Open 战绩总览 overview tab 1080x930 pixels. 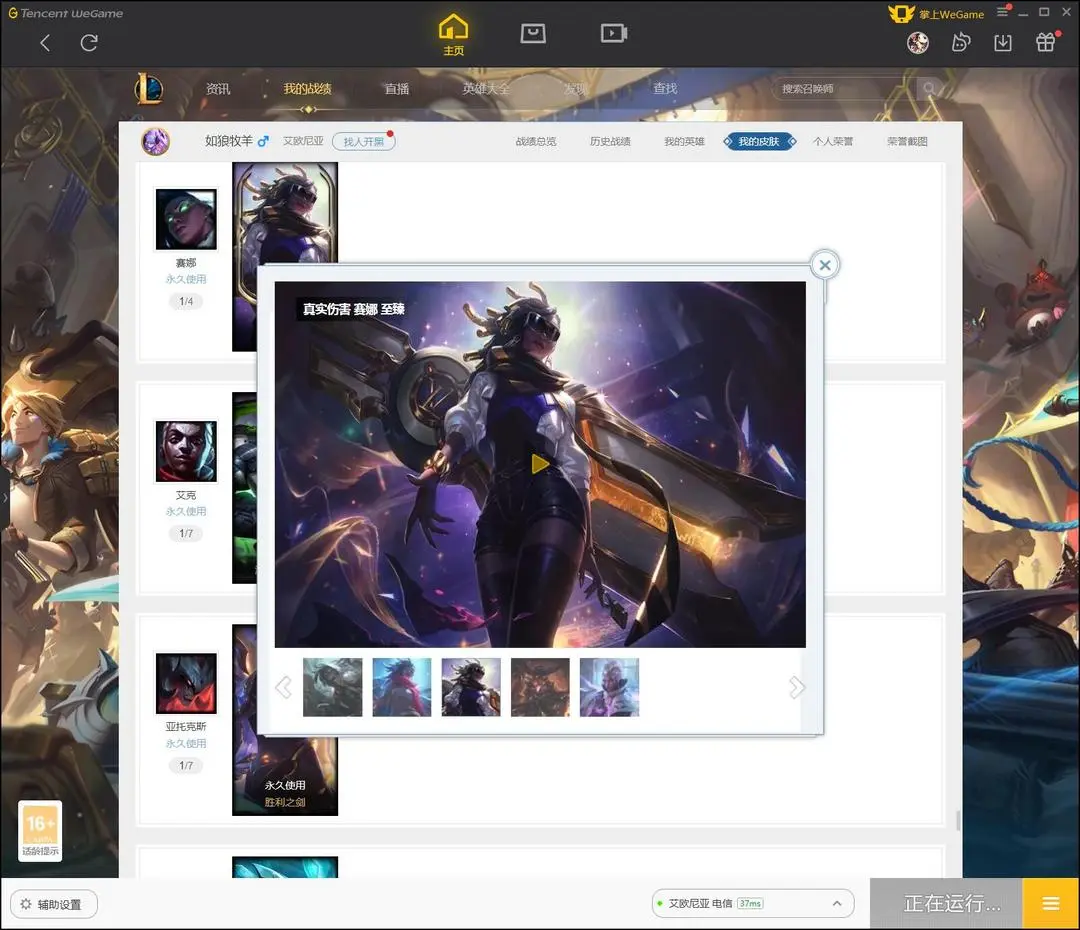point(536,141)
